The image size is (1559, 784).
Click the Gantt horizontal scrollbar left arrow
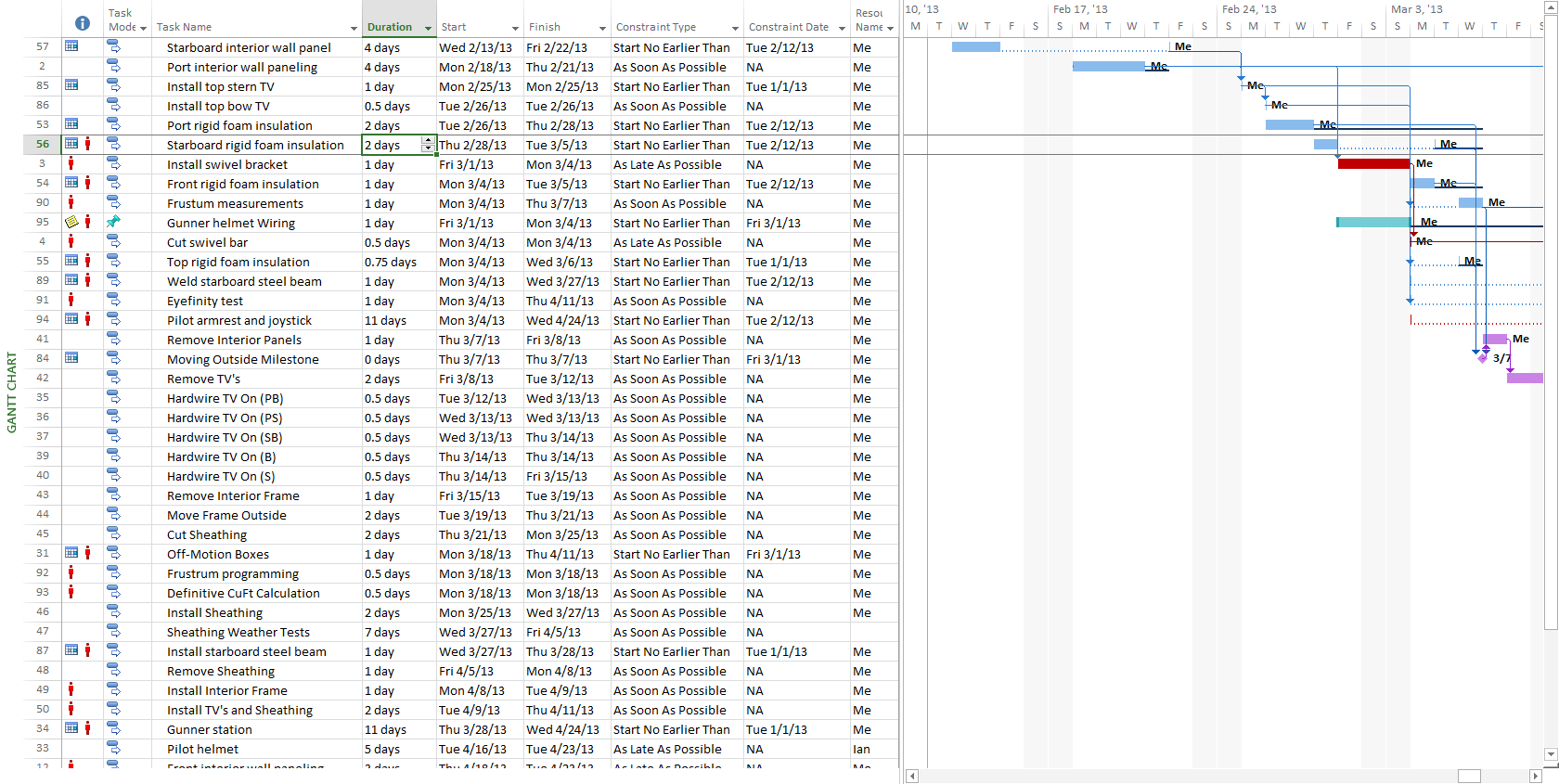(x=912, y=776)
